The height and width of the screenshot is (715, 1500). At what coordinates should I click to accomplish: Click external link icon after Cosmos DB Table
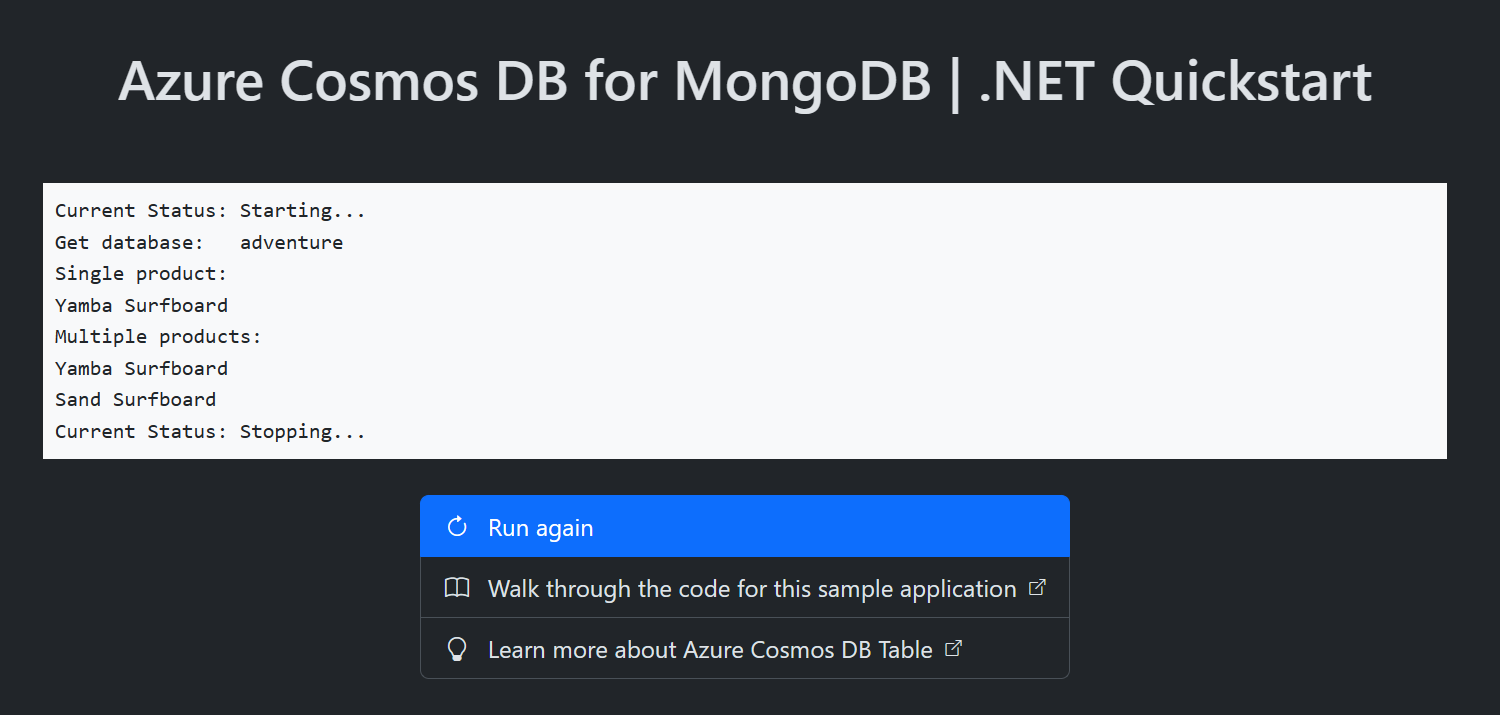tap(953, 649)
